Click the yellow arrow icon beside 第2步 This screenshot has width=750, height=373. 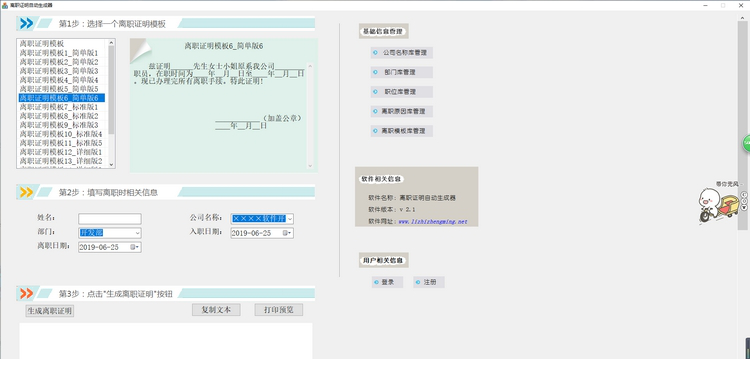(27, 192)
